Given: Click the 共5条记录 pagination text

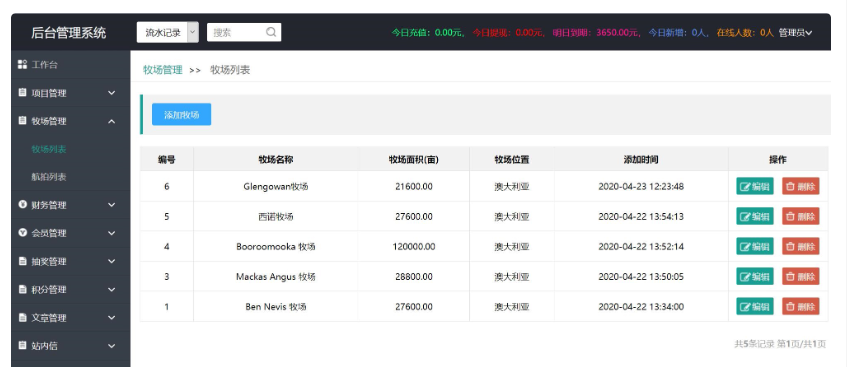Looking at the screenshot, I should pos(754,344).
